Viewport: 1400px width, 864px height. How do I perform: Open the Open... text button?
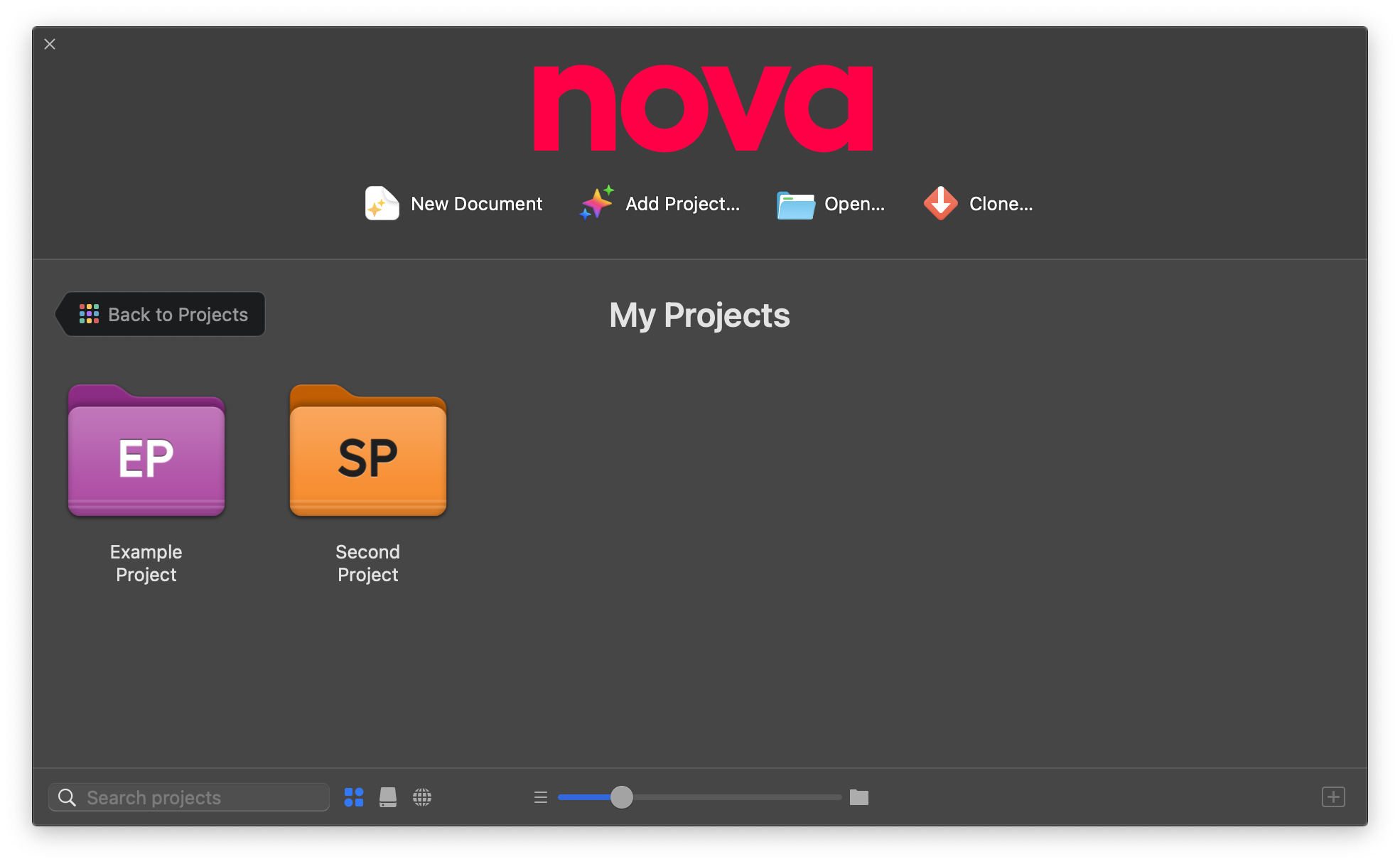[x=854, y=204]
